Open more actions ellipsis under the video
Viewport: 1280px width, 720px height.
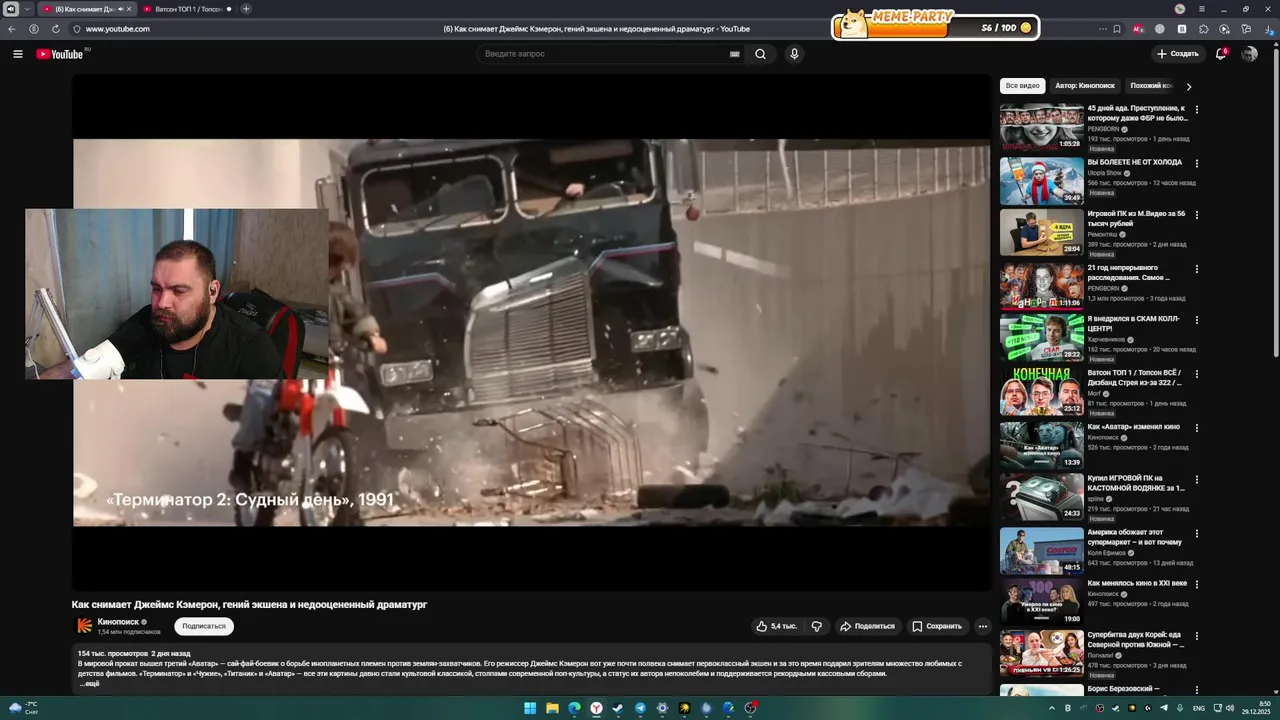(x=982, y=626)
